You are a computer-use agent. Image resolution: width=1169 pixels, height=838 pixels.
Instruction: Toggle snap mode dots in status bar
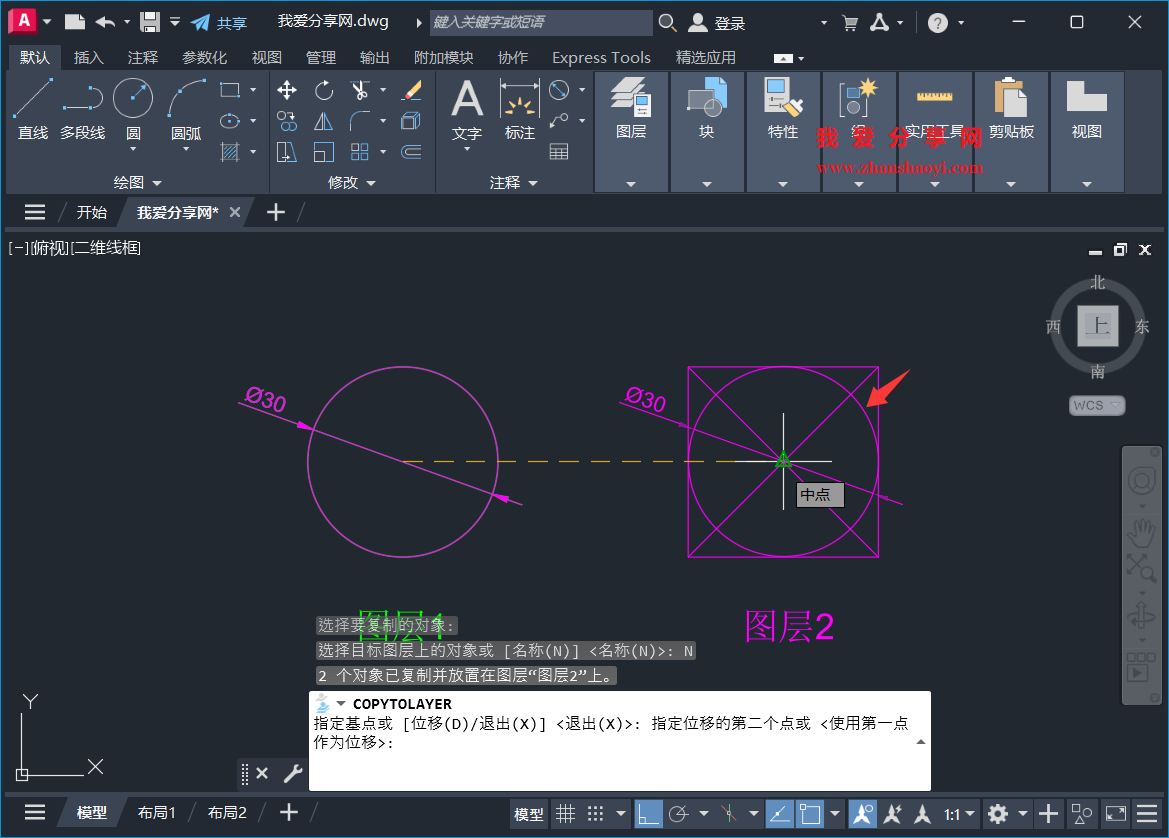[595, 813]
